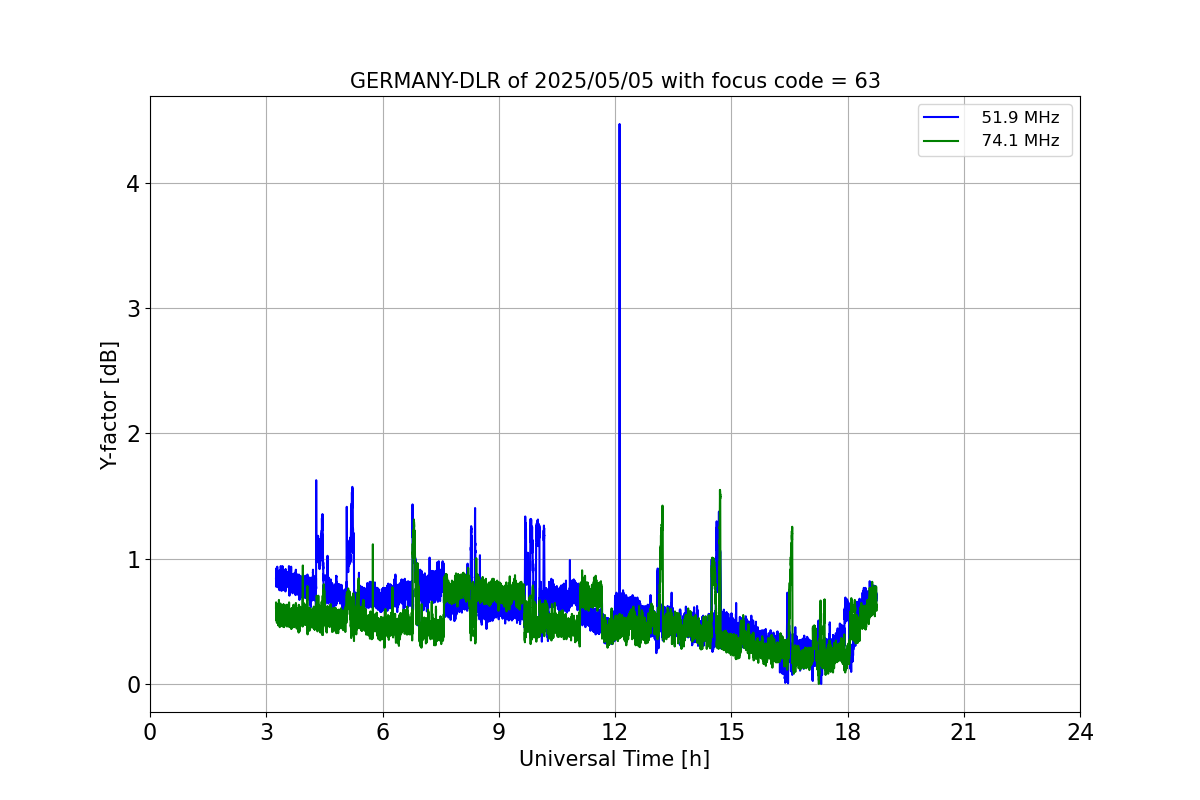Click x-axis tick label 21
This screenshot has height=800, width=1200.
(964, 732)
